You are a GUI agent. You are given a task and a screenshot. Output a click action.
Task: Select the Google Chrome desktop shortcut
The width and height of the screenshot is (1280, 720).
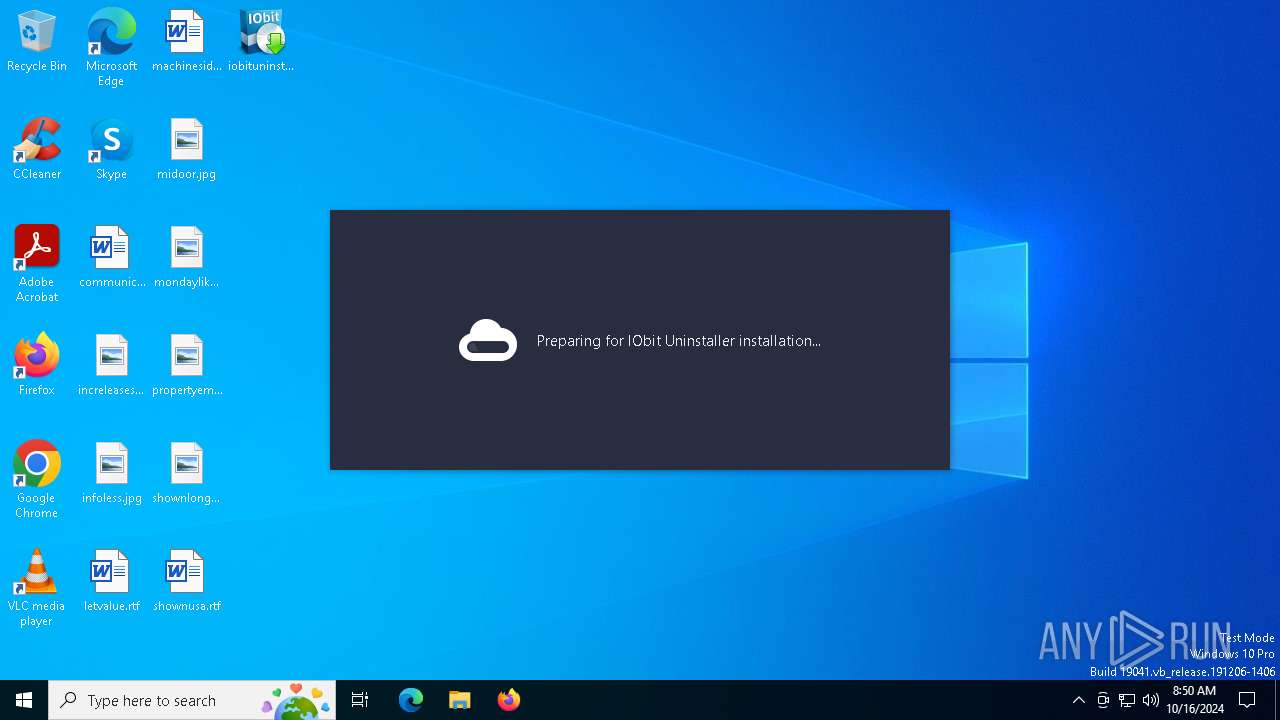pyautogui.click(x=37, y=480)
